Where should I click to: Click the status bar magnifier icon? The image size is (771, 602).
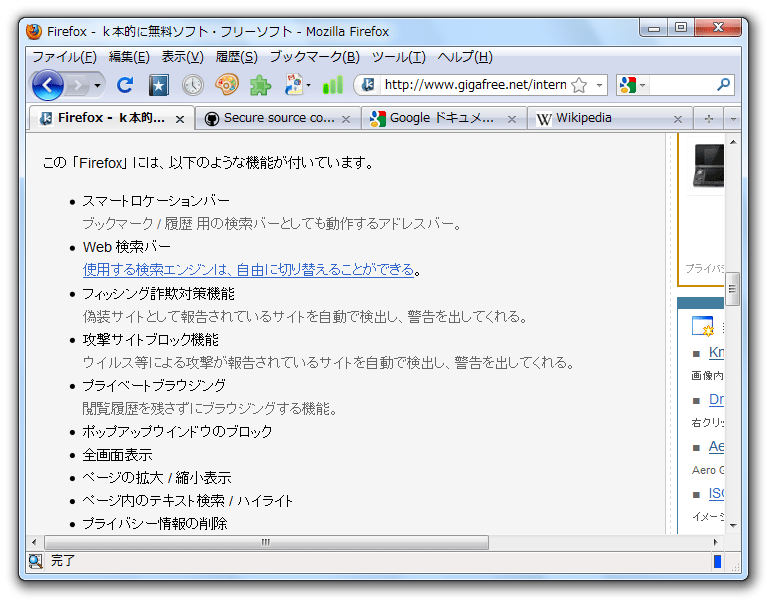point(36,561)
